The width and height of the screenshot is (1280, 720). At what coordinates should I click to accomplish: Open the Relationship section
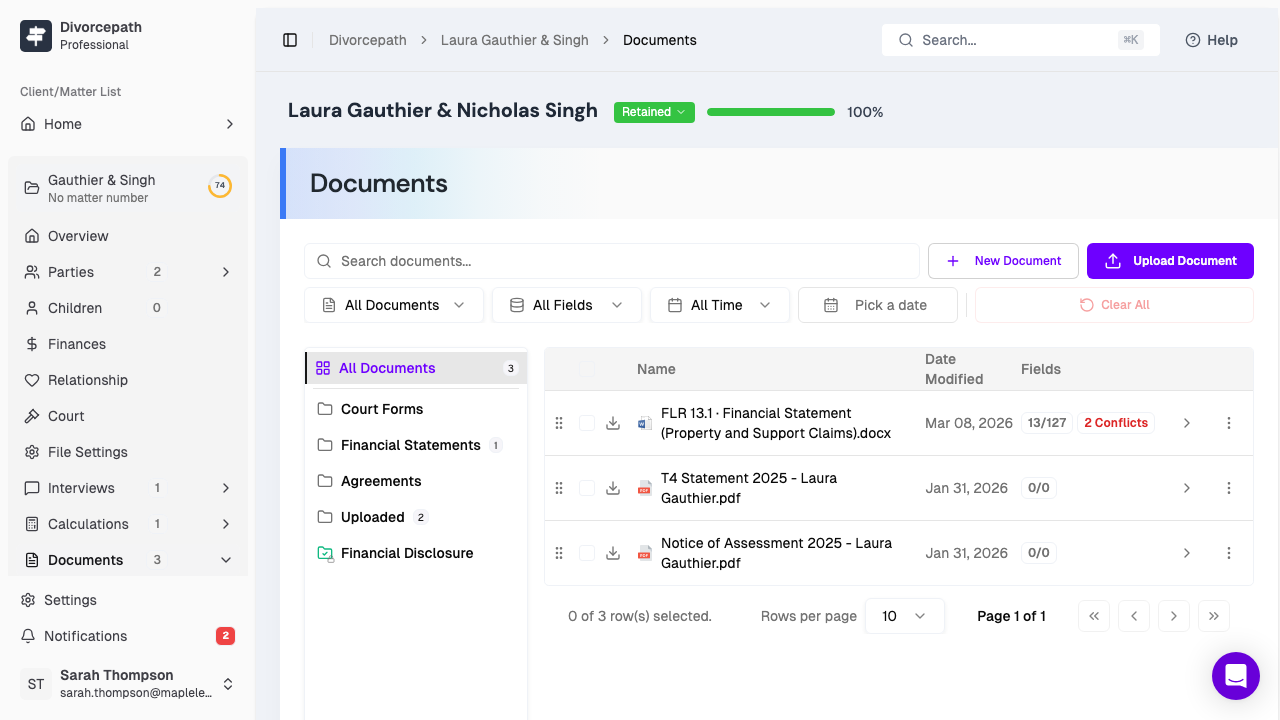click(x=128, y=380)
